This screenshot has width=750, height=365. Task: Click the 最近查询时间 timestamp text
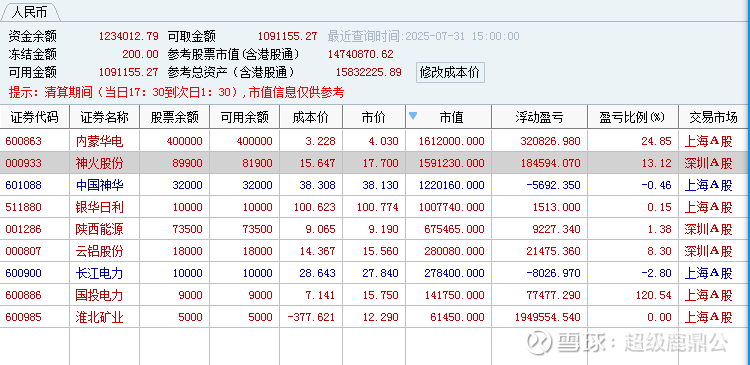pos(423,36)
